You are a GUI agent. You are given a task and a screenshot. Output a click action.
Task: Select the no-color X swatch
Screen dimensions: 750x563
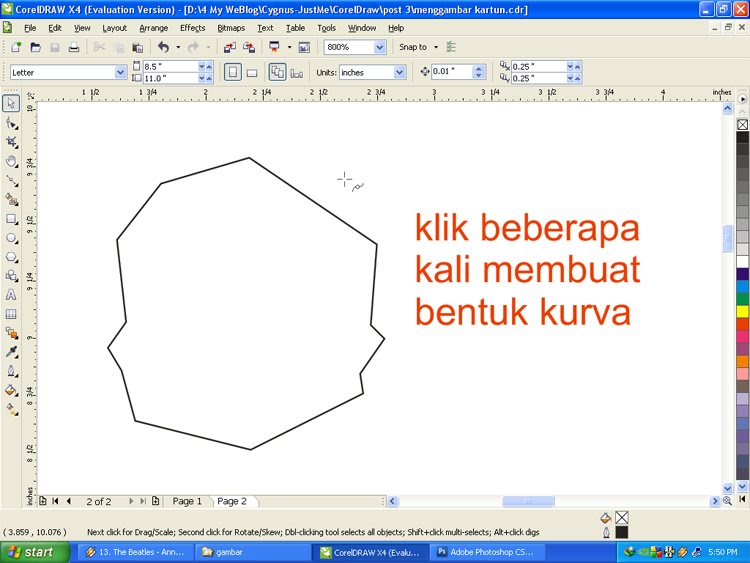742,124
